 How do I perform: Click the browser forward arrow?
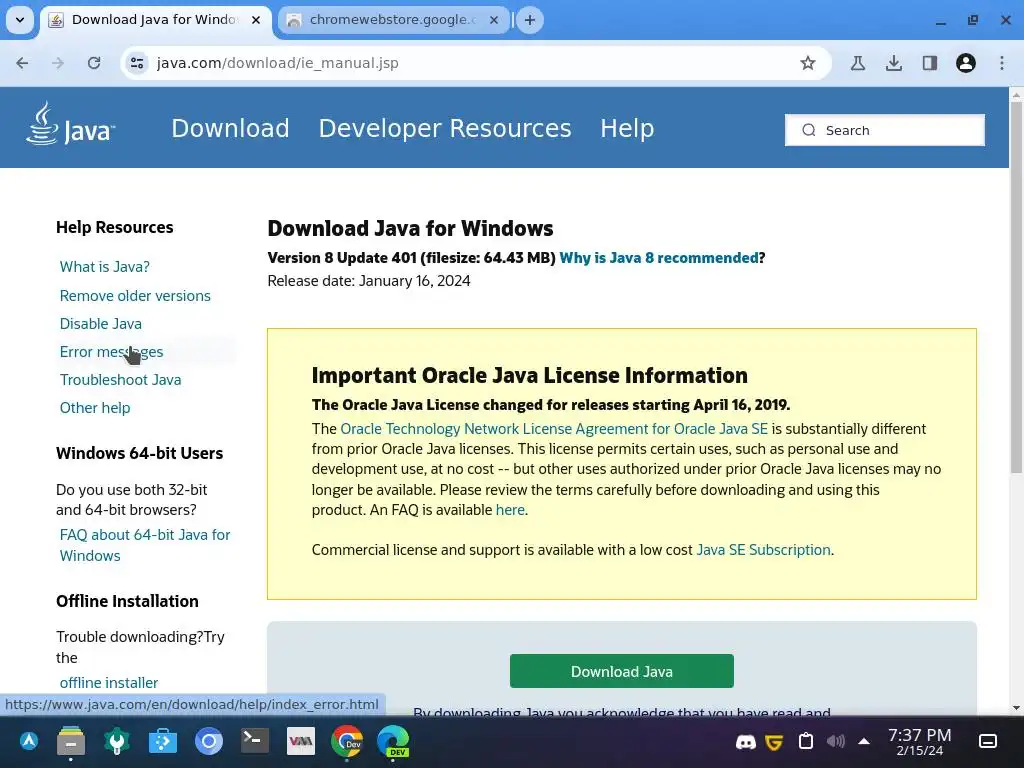tap(58, 63)
